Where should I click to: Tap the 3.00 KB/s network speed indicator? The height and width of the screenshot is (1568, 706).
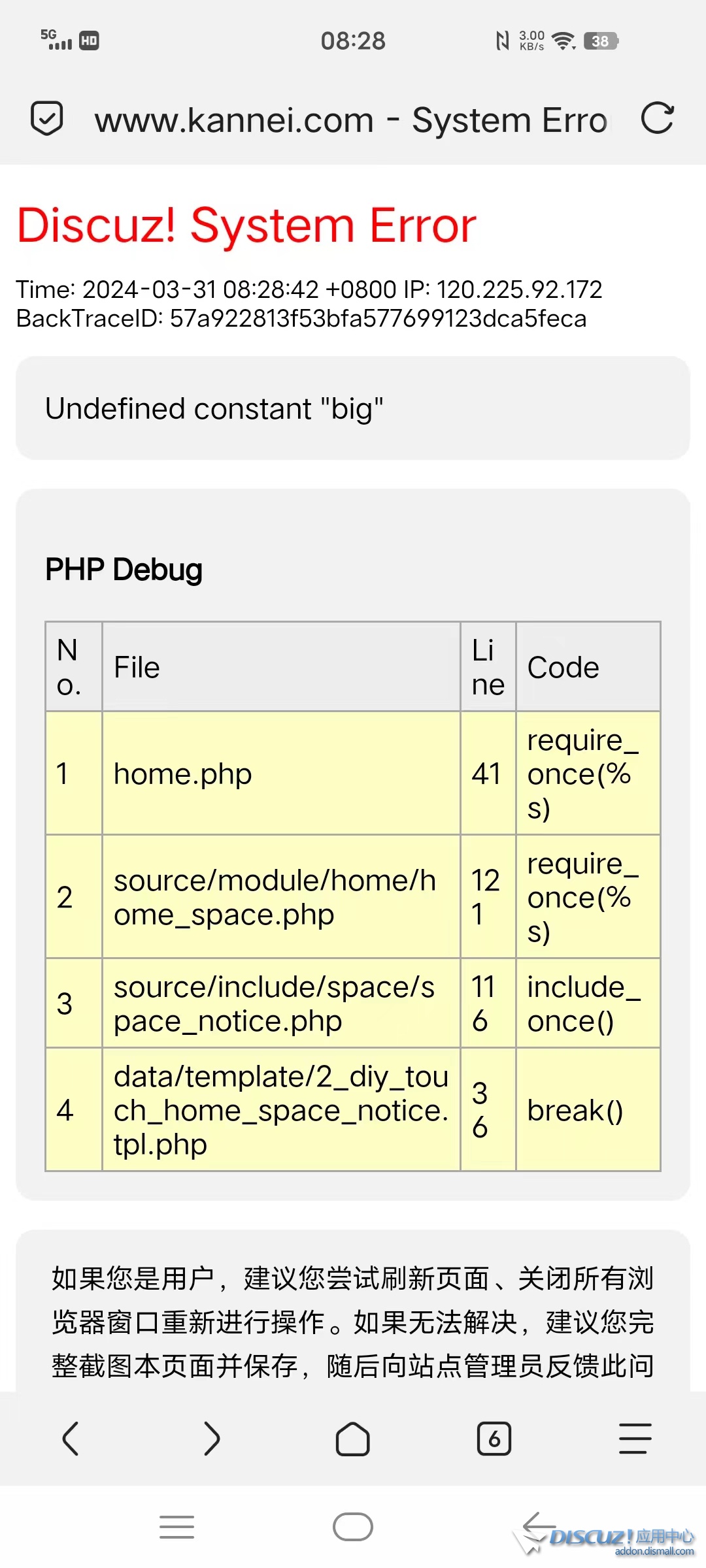tap(532, 41)
